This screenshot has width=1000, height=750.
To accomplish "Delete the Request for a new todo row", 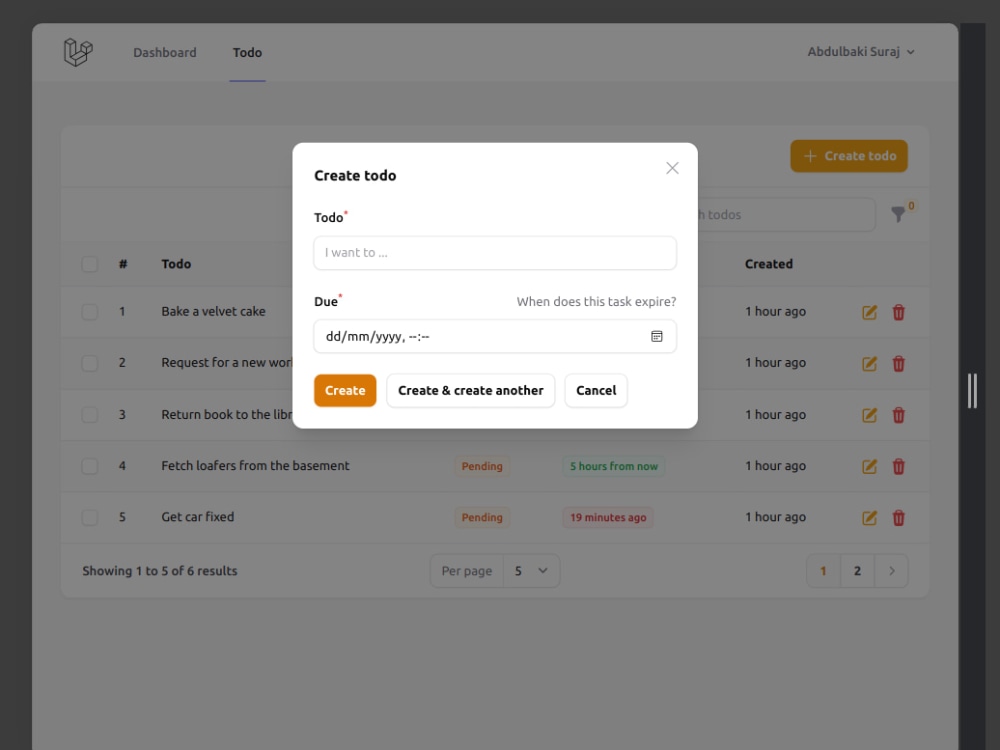I will pos(899,364).
